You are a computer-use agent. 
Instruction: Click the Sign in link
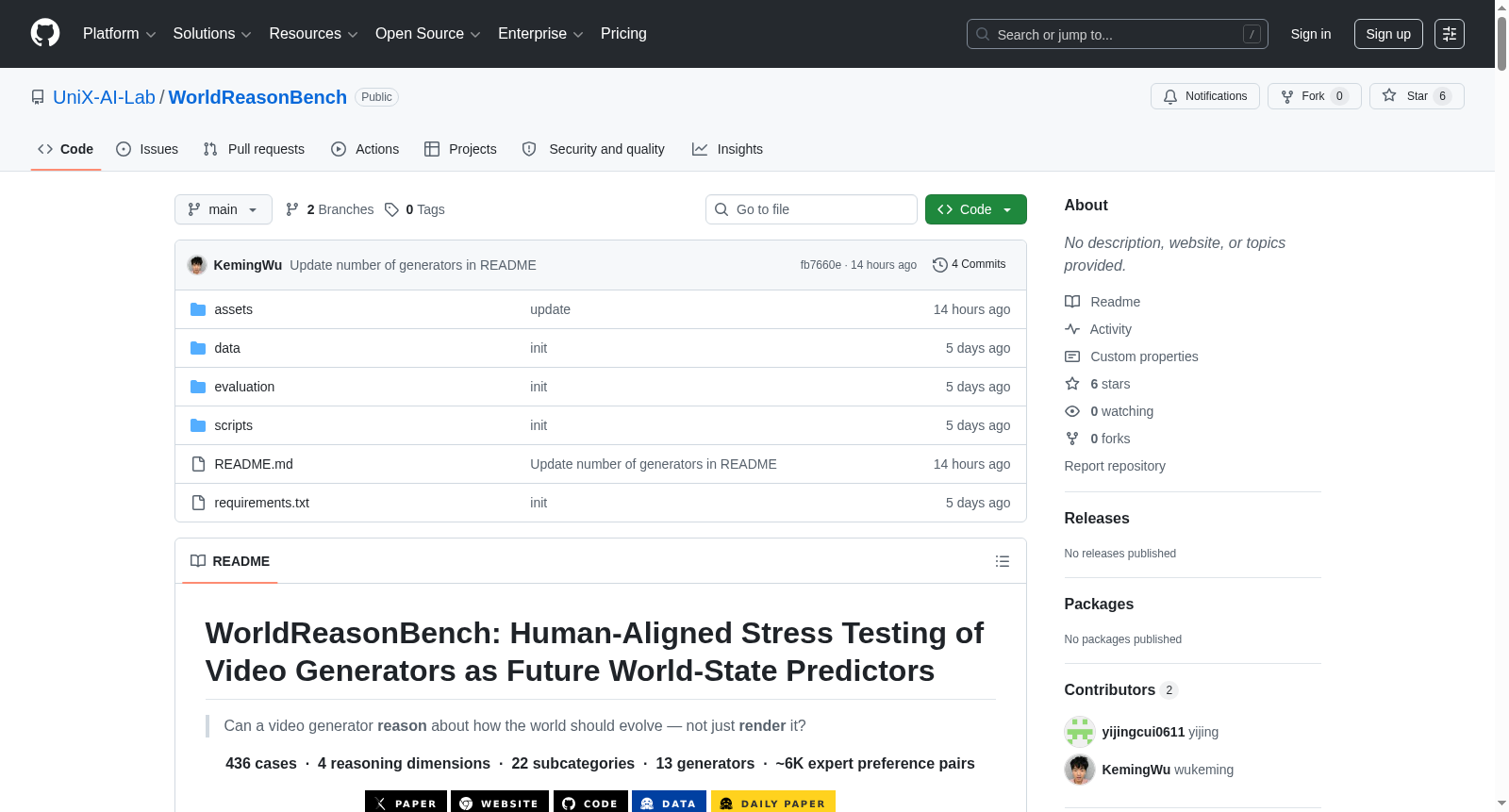tap(1311, 34)
